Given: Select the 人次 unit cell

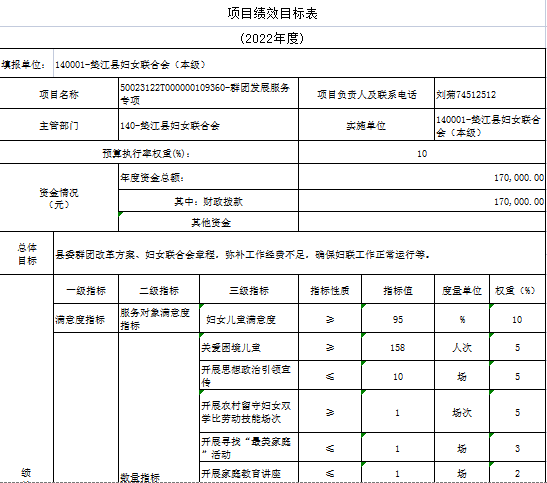Looking at the screenshot, I should click(x=462, y=347).
